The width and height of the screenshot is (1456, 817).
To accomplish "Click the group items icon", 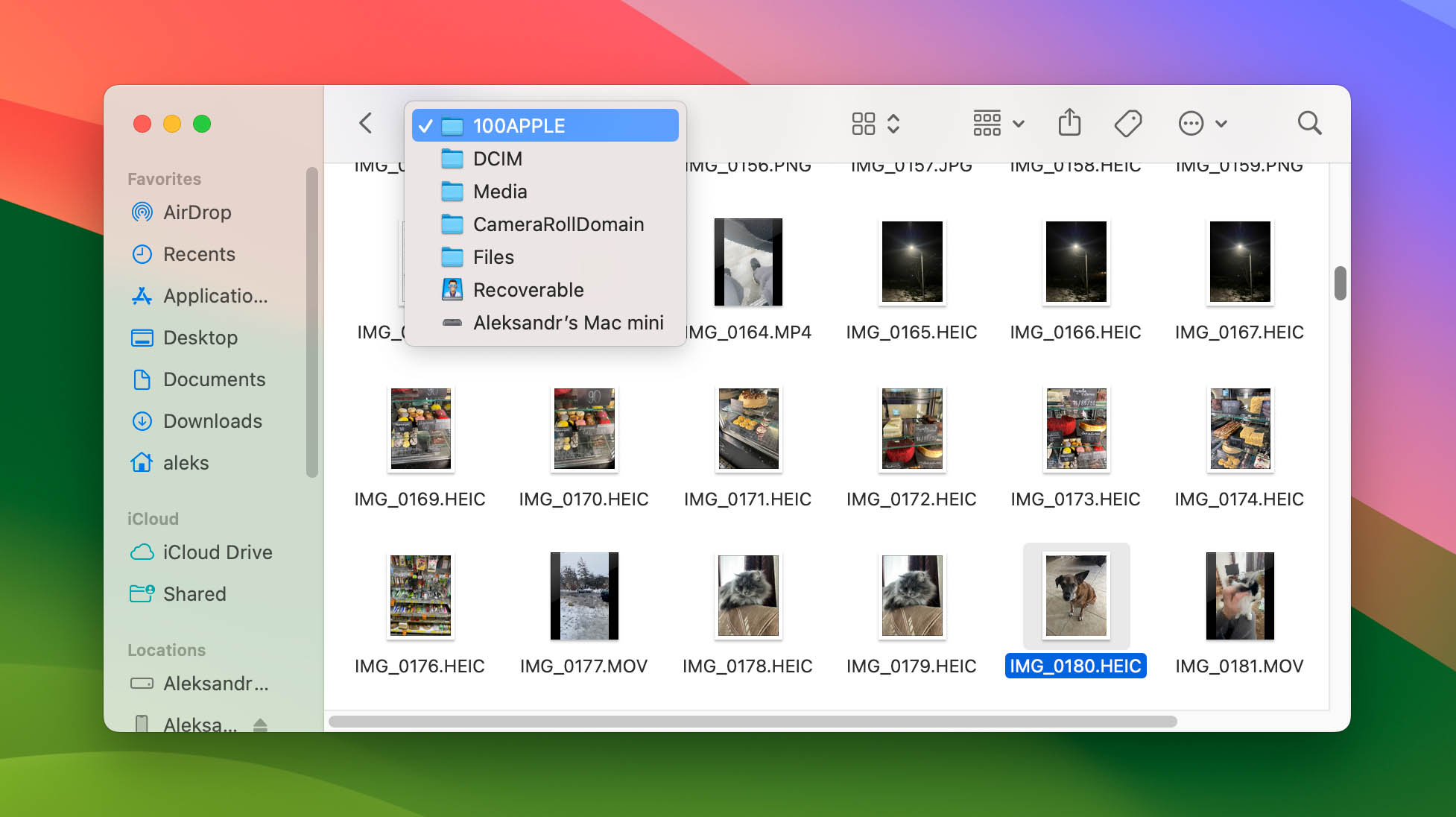I will click(987, 123).
